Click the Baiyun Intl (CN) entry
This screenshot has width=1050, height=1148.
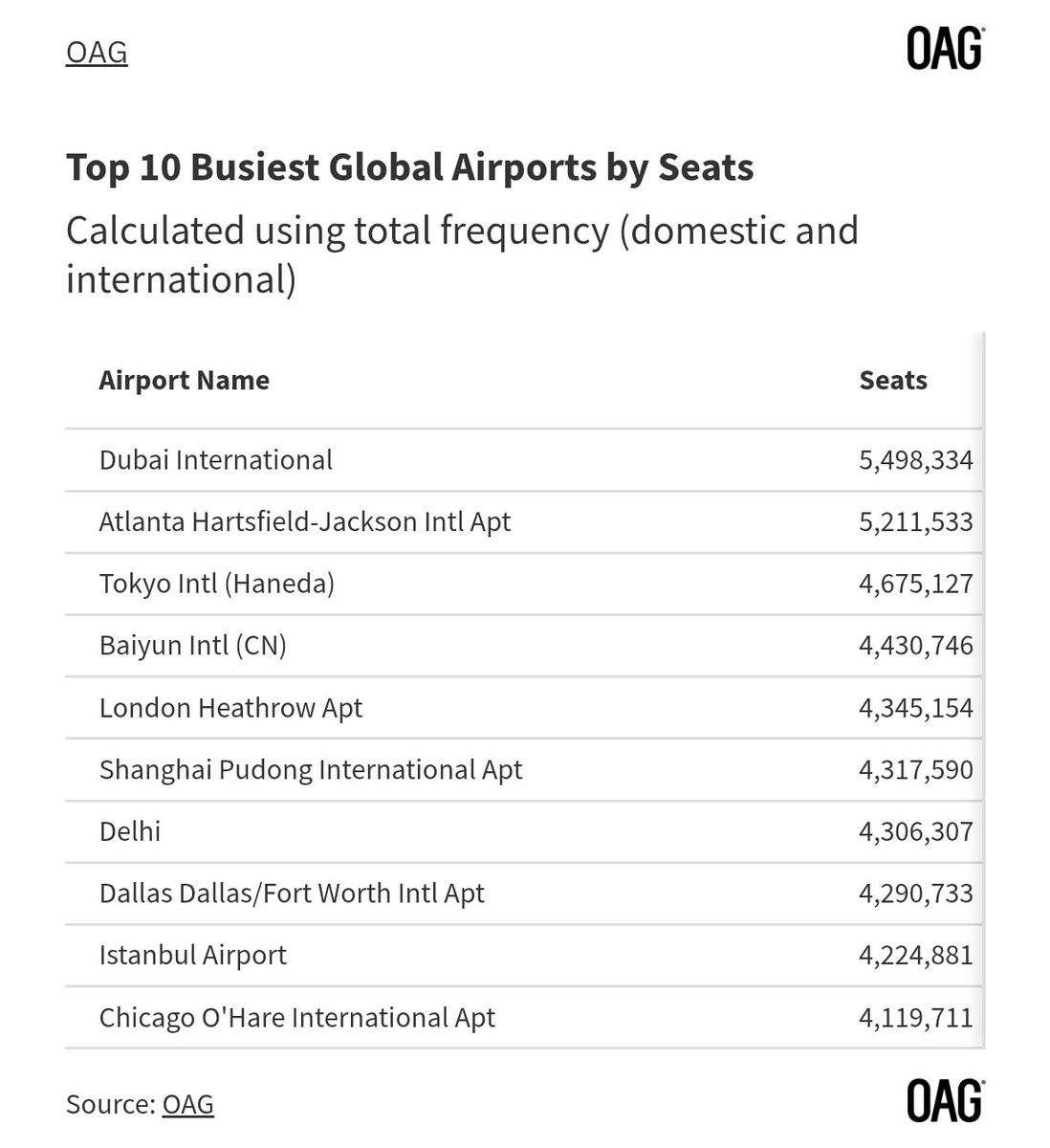[193, 646]
